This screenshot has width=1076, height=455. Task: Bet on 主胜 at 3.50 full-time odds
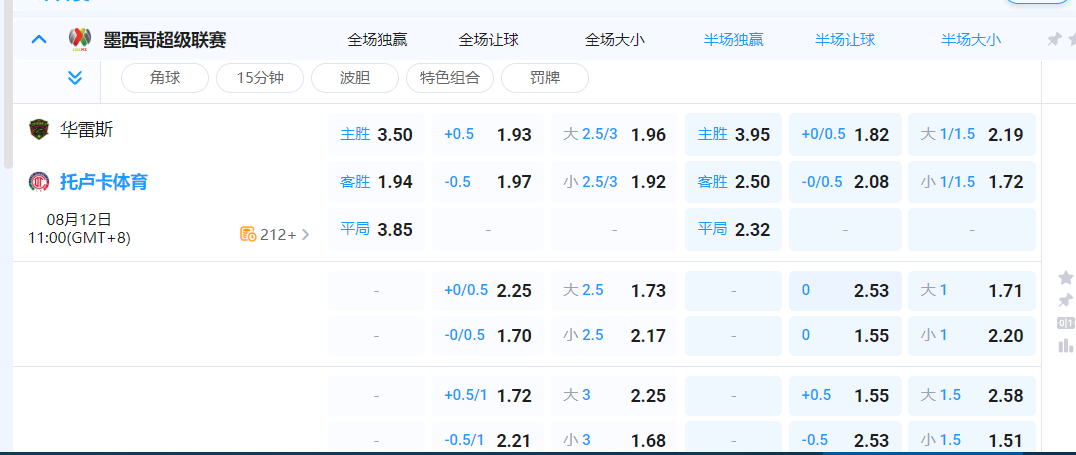coord(376,135)
